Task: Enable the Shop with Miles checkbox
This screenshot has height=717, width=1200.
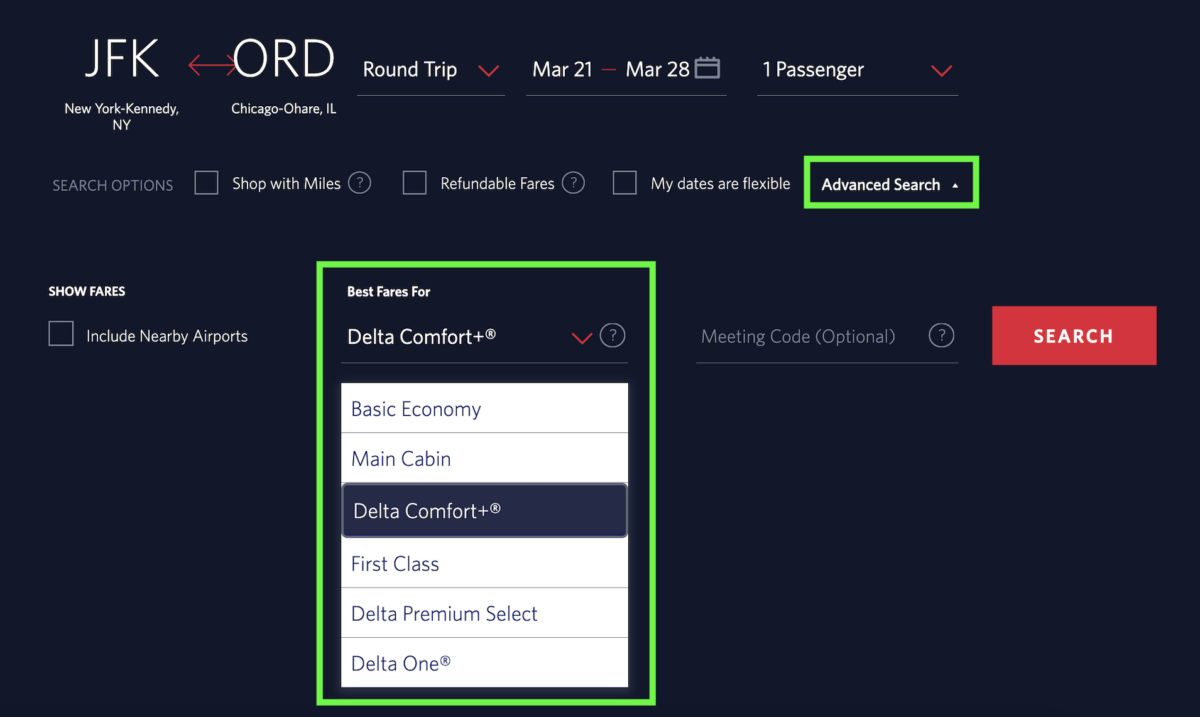Action: (206, 182)
